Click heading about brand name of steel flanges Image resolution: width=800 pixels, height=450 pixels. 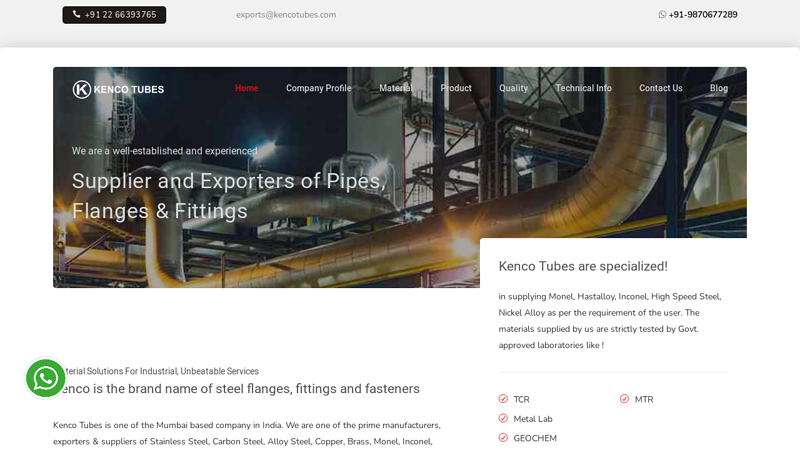236,389
